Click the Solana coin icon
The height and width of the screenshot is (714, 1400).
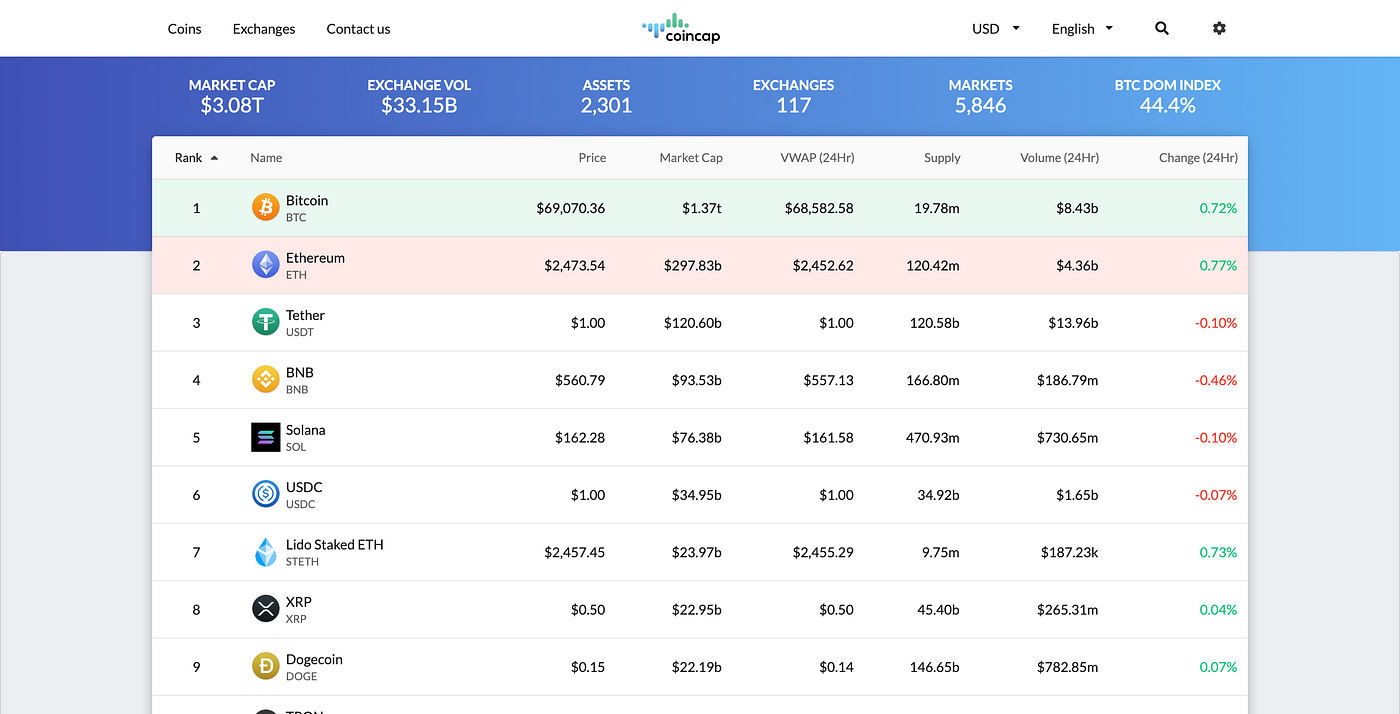coord(265,437)
